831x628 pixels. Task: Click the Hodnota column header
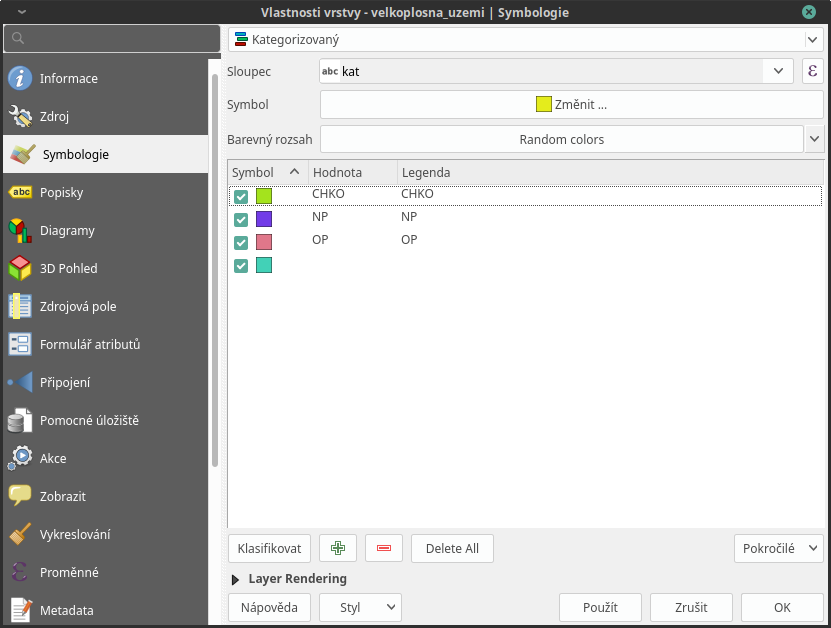tap(353, 172)
